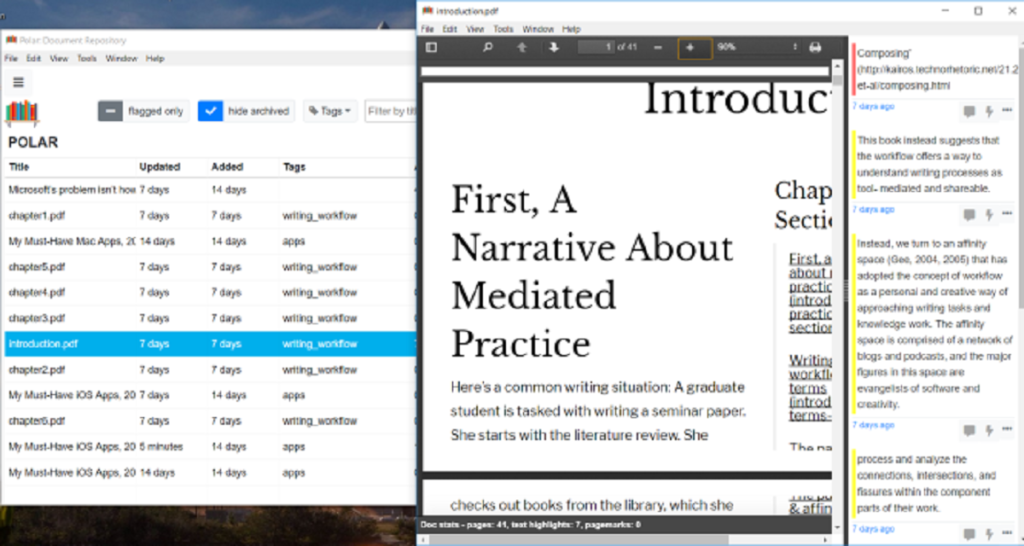Zoom in with the plus icon
Image resolution: width=1024 pixels, height=546 pixels.
689,47
